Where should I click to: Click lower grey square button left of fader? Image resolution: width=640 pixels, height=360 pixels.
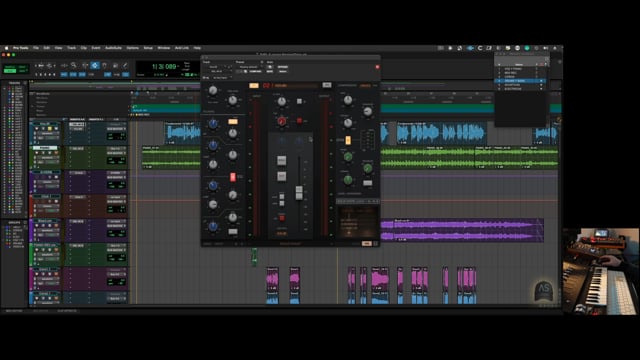282,176
